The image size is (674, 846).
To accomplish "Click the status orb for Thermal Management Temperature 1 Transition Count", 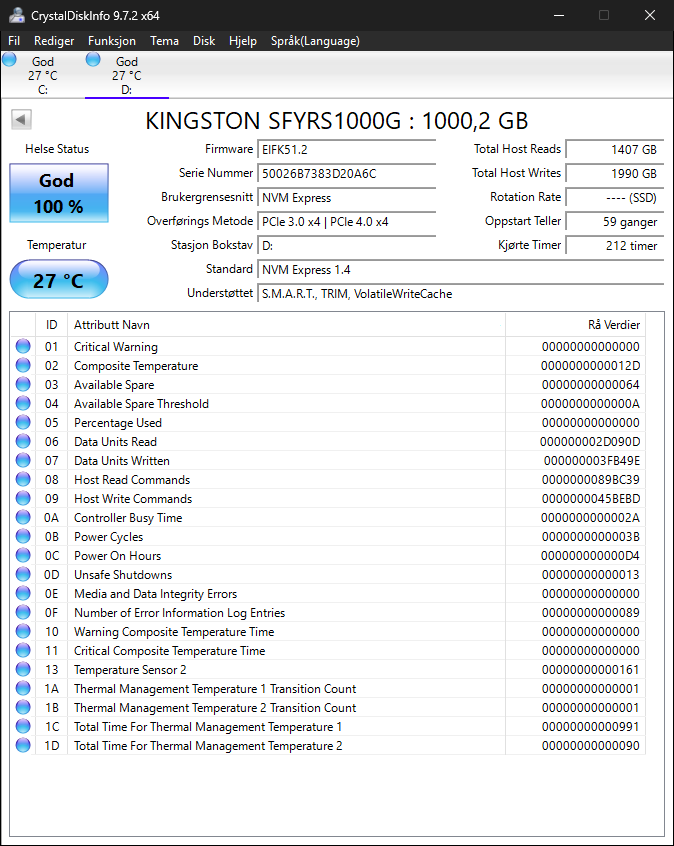I will point(23,688).
